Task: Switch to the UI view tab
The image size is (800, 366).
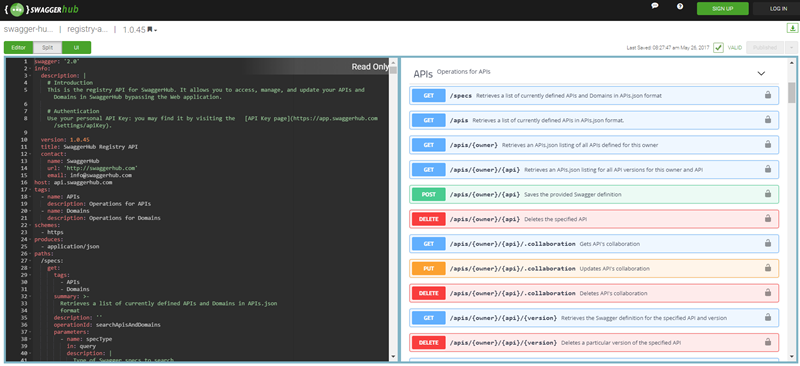Action: pos(77,47)
